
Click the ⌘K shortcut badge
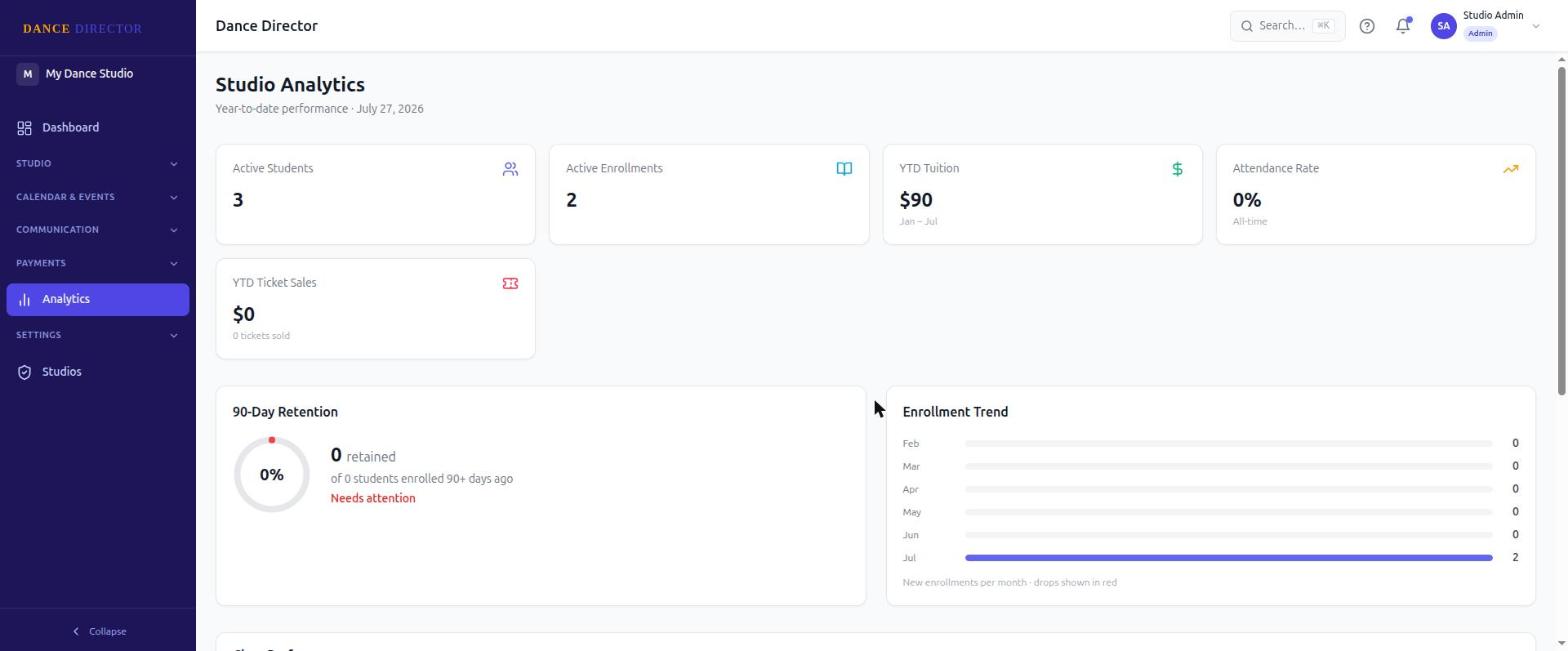[1324, 26]
